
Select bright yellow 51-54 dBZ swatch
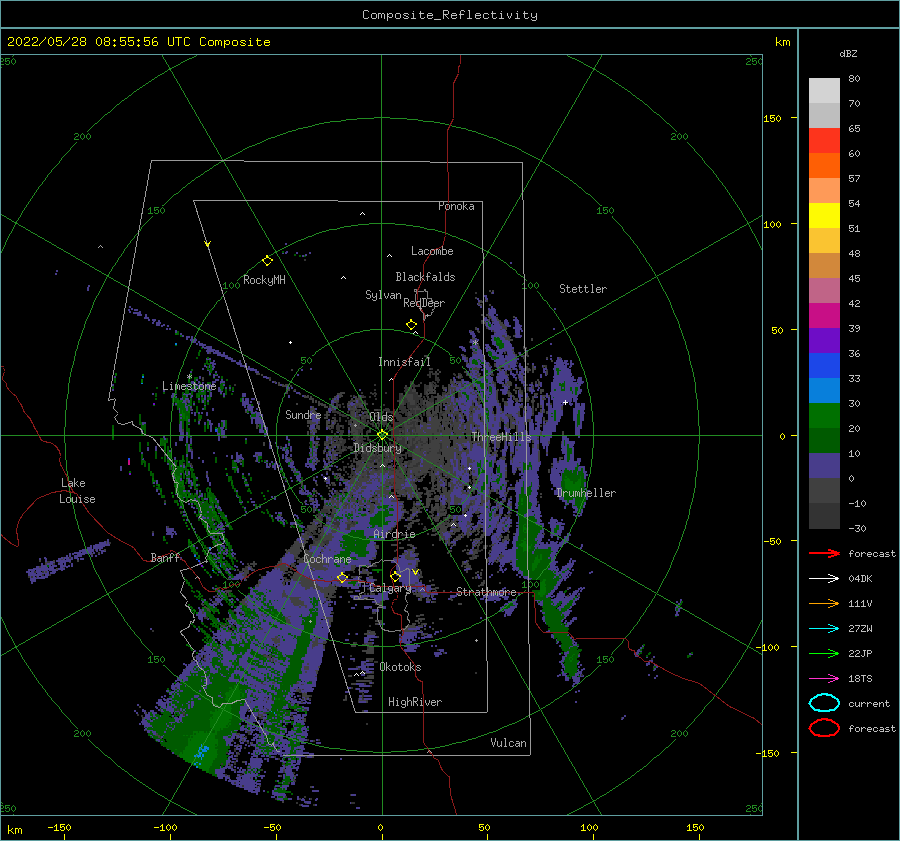[x=824, y=215]
